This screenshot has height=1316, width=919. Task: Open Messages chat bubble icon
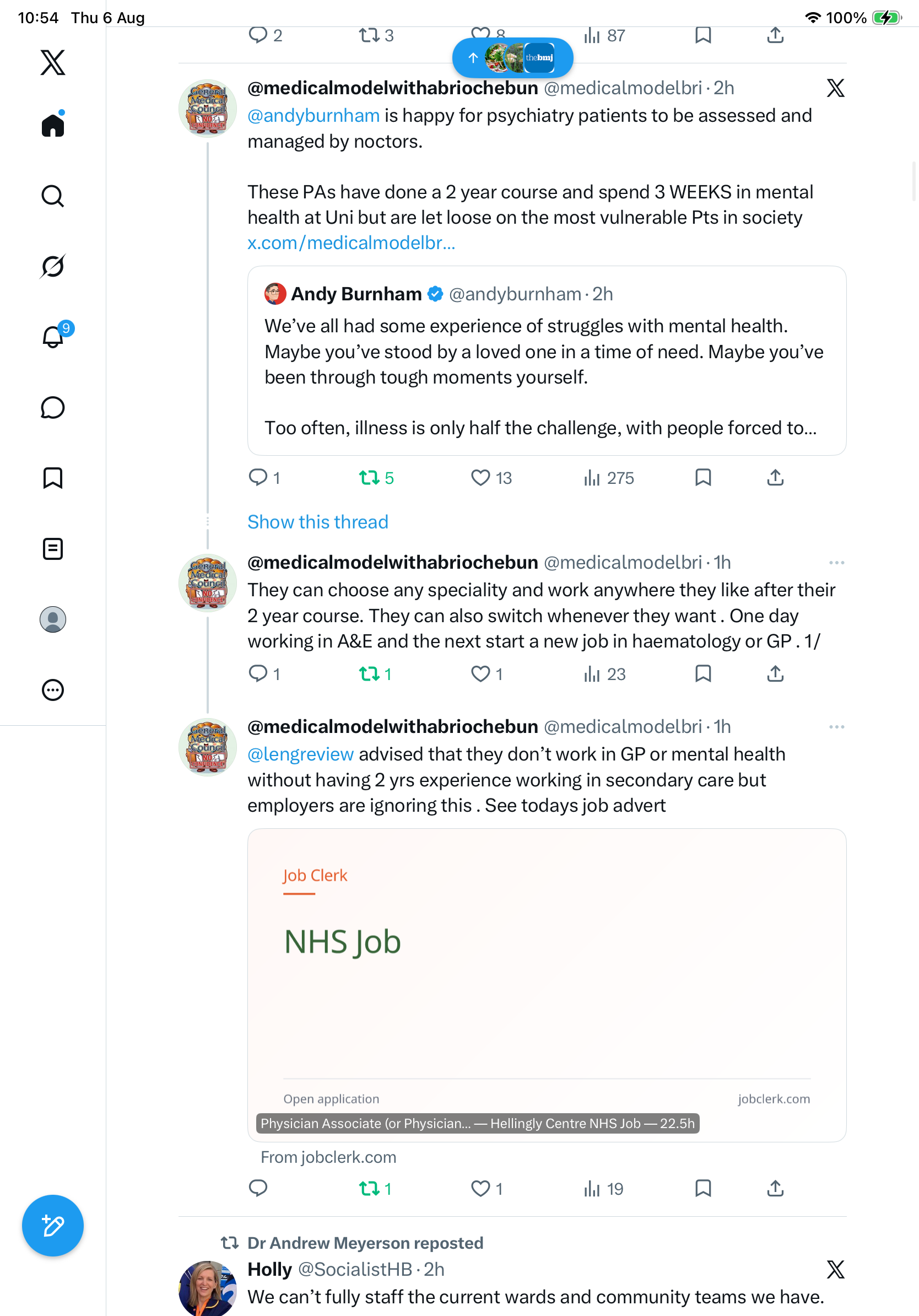point(53,407)
